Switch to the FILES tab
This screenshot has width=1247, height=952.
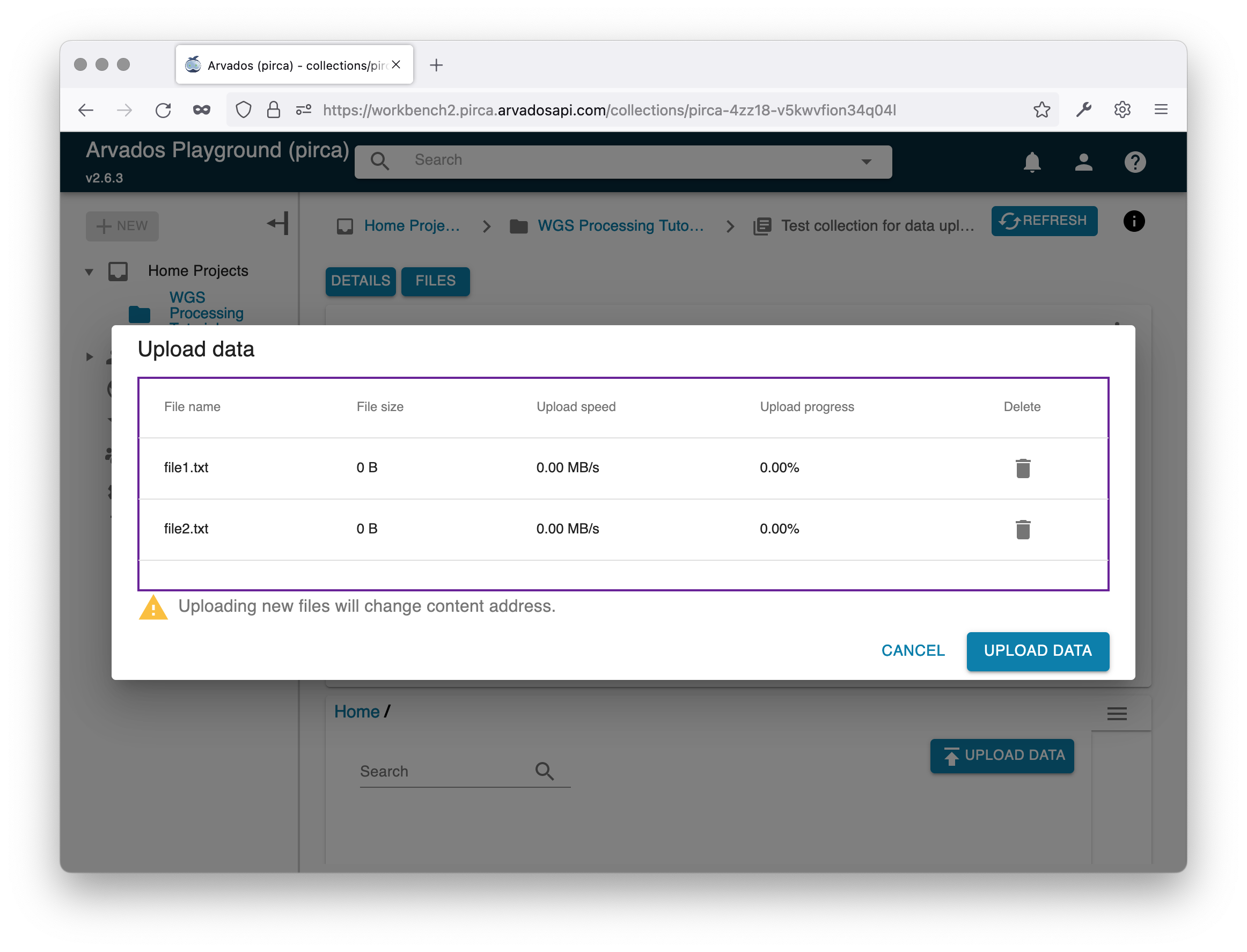pyautogui.click(x=435, y=281)
